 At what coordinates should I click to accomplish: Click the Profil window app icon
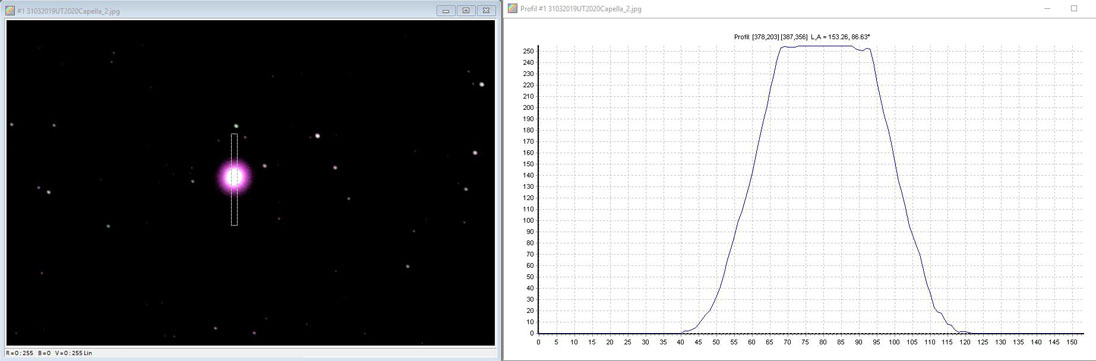[x=512, y=8]
